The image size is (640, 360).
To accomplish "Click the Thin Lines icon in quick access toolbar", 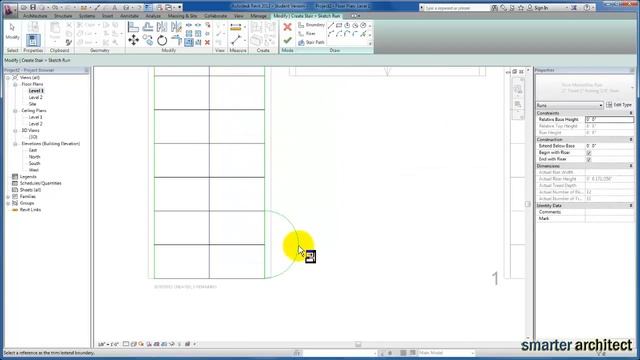I will click(x=149, y=7).
